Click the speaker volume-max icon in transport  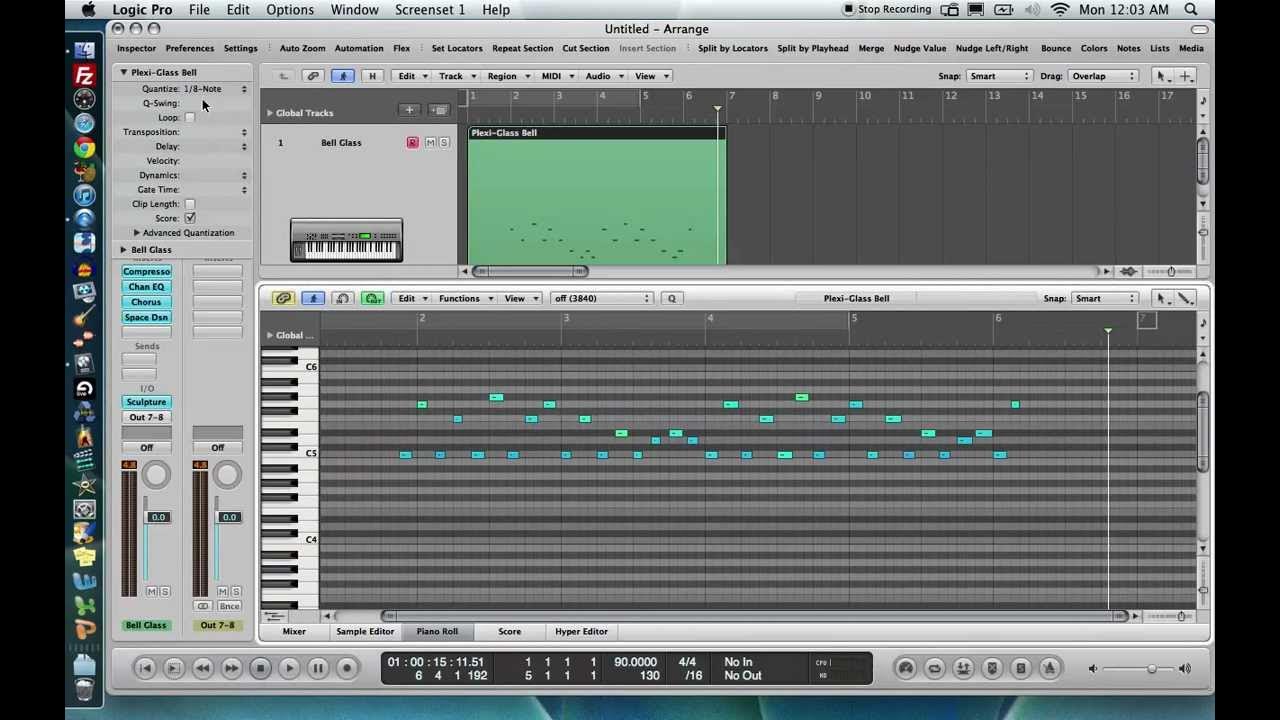coord(1185,669)
